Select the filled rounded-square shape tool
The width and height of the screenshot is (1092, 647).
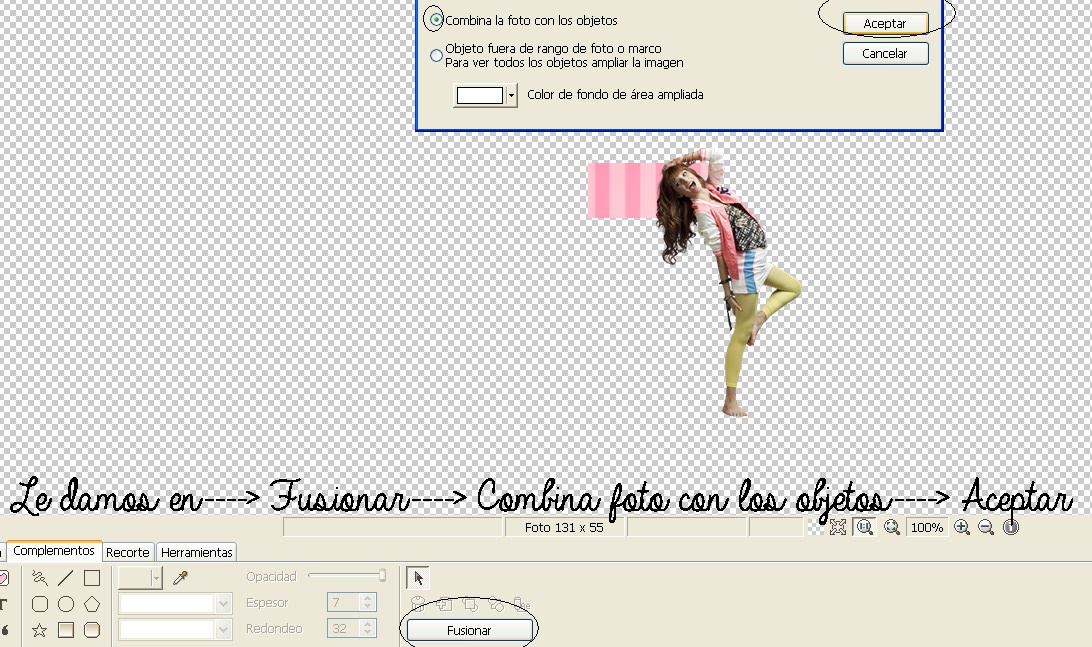click(92, 630)
